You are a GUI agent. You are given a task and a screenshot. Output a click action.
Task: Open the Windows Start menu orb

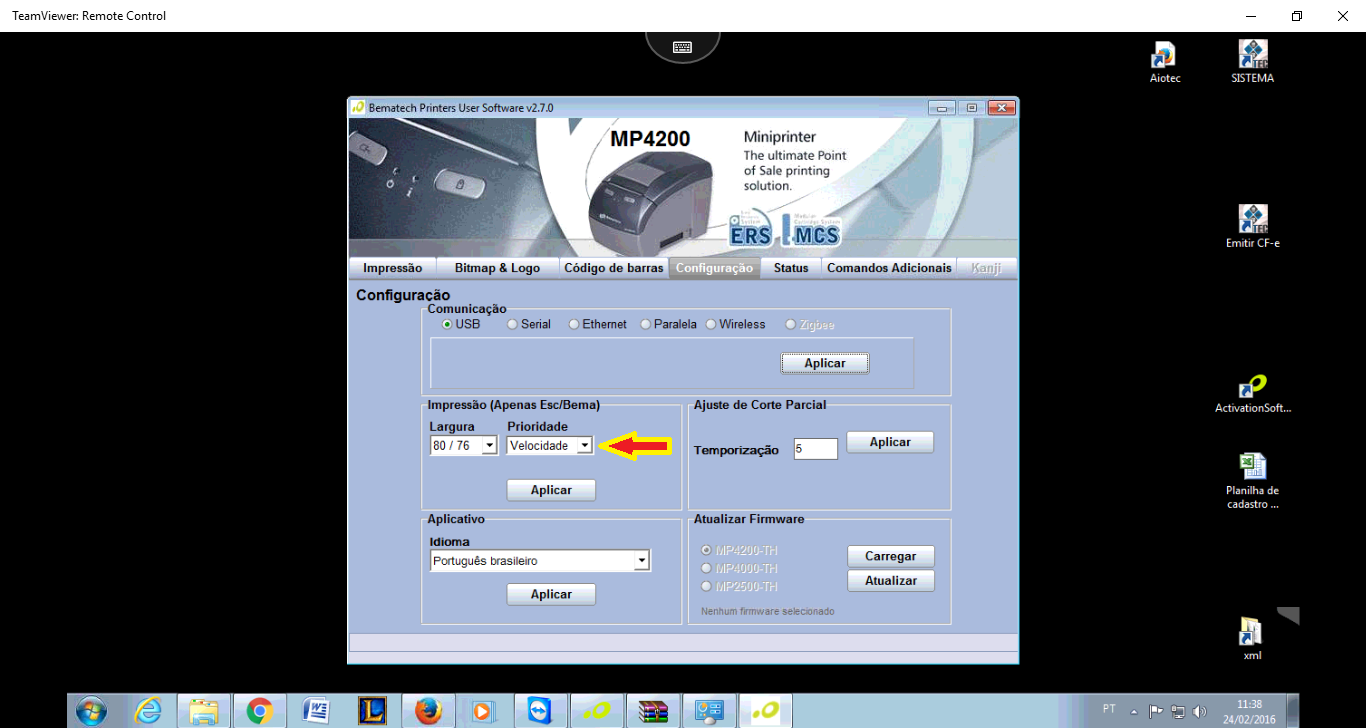(90, 711)
